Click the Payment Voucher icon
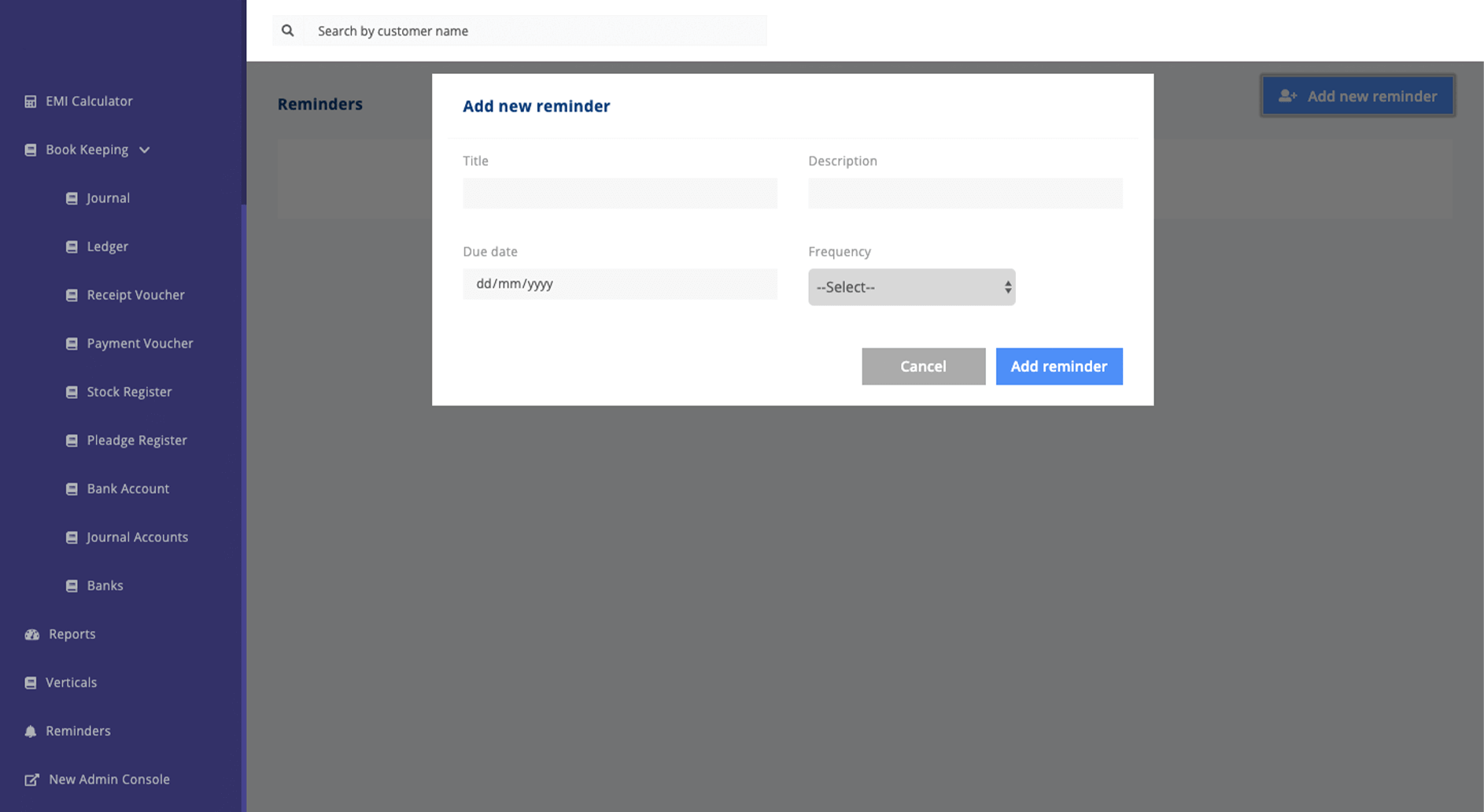This screenshot has height=812, width=1484. 72,344
